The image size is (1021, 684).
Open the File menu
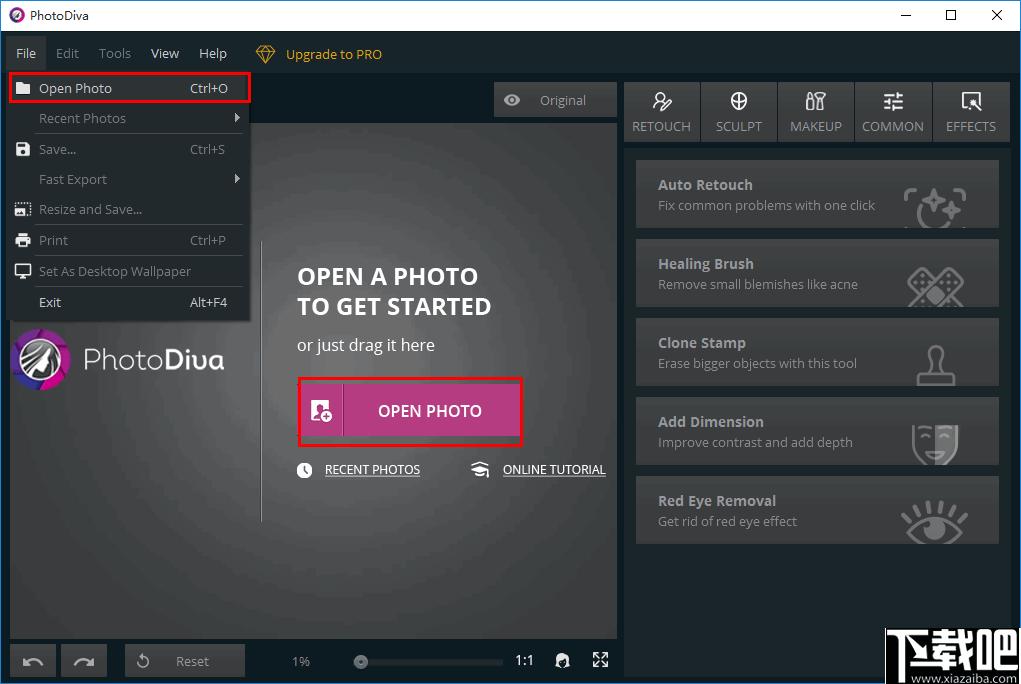click(26, 53)
